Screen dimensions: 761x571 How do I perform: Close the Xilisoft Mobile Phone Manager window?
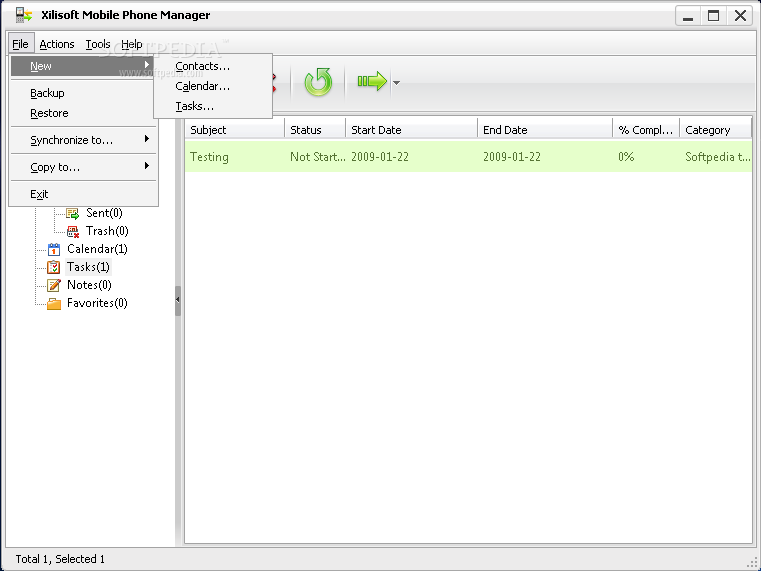[x=740, y=16]
